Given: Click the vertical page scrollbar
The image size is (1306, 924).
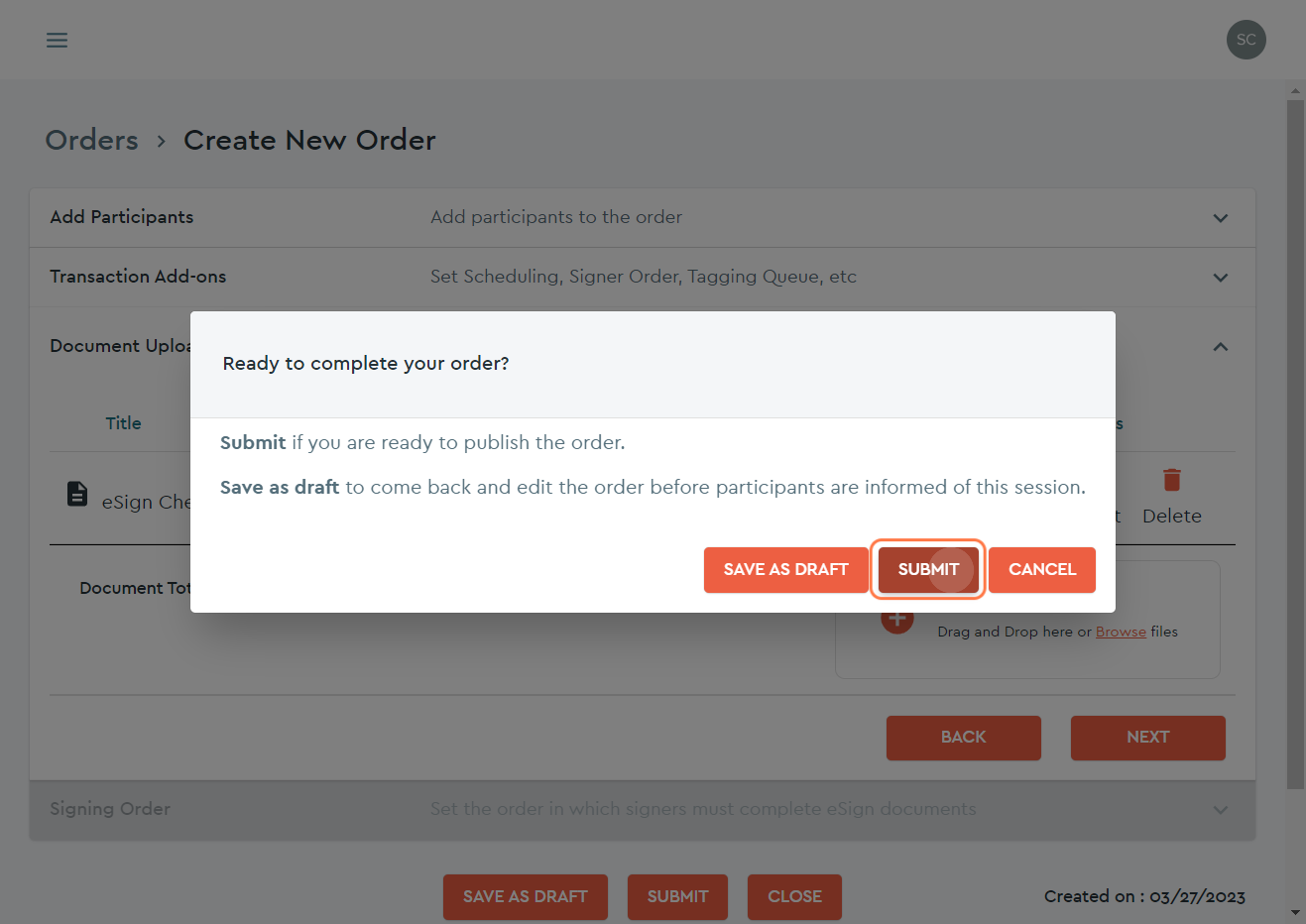Looking at the screenshot, I should coord(1295,444).
